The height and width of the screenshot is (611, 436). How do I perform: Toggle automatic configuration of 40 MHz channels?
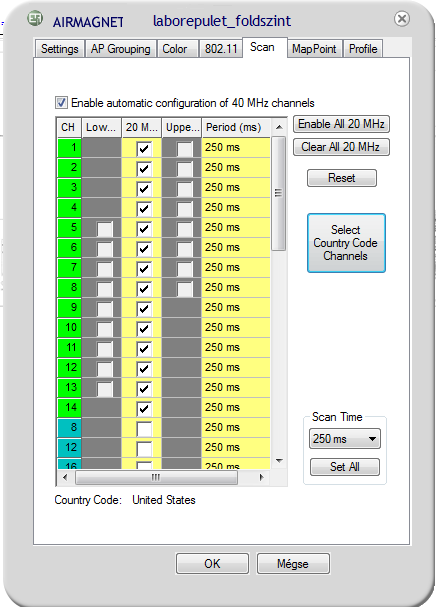61,103
